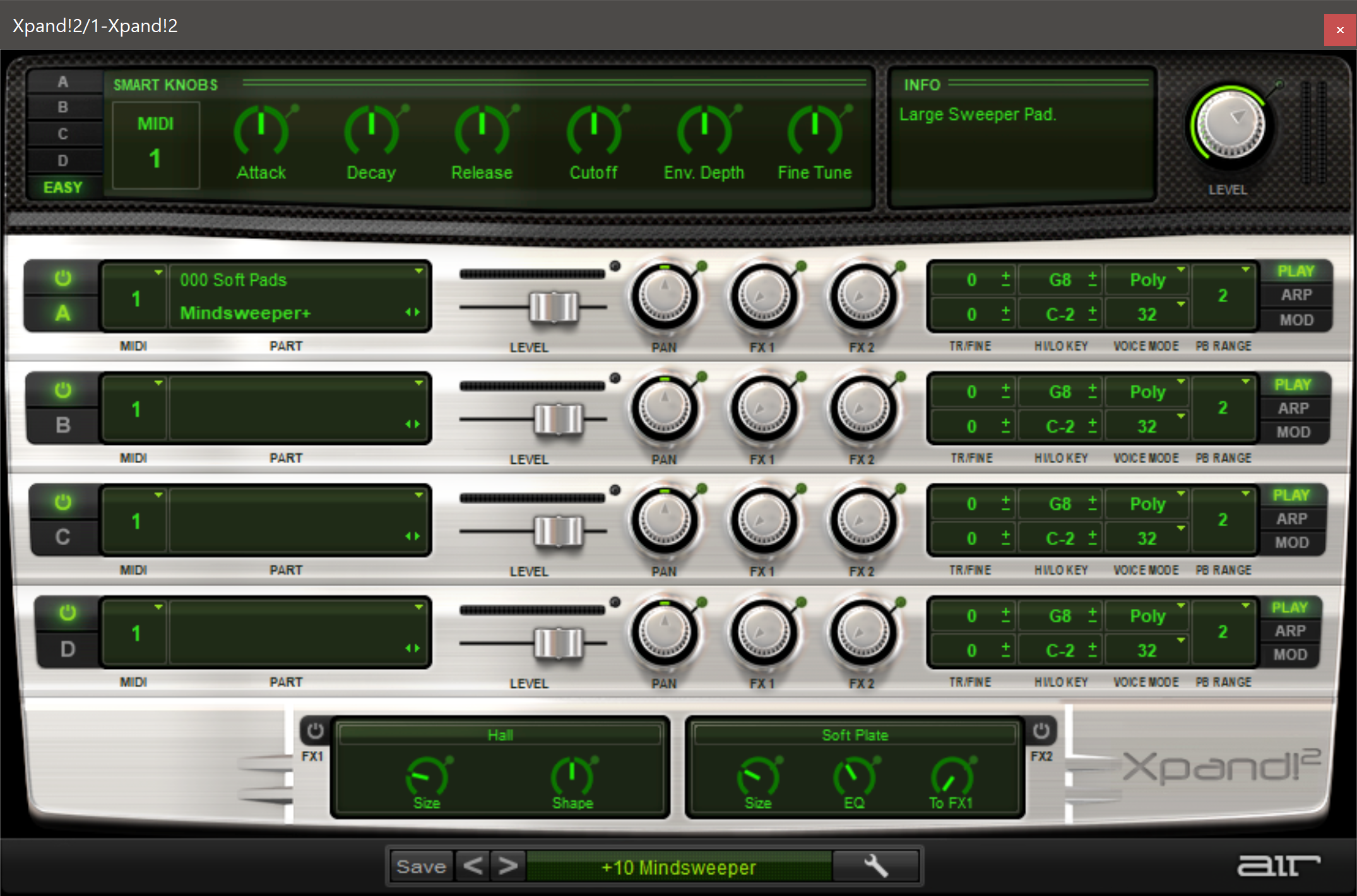Toggle the power button for part A
Image resolution: width=1357 pixels, height=896 pixels.
(x=62, y=278)
